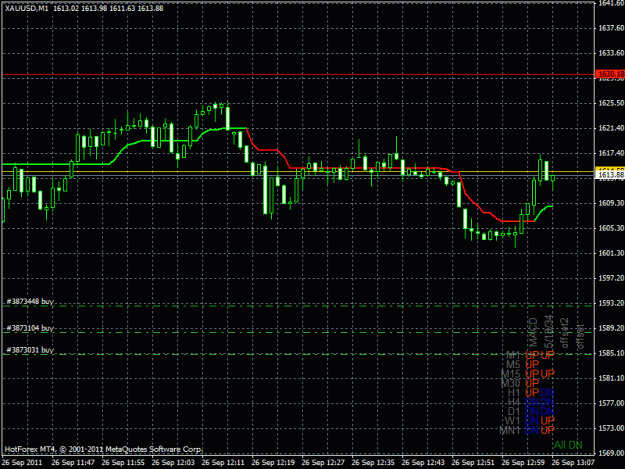Click the 1585.10 price axis label

click(611, 353)
